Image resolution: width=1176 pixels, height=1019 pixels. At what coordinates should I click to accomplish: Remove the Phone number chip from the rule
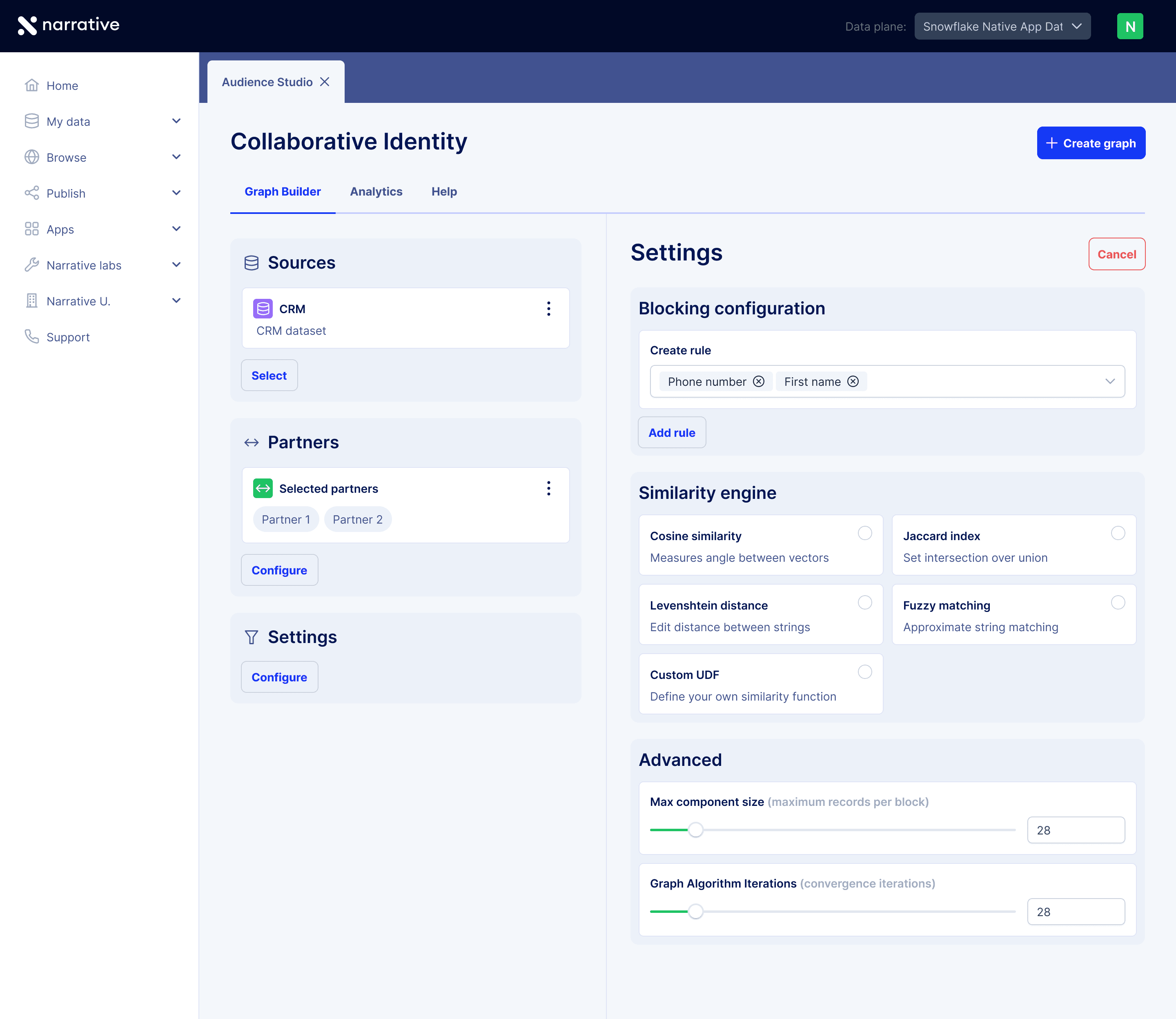pos(759,381)
